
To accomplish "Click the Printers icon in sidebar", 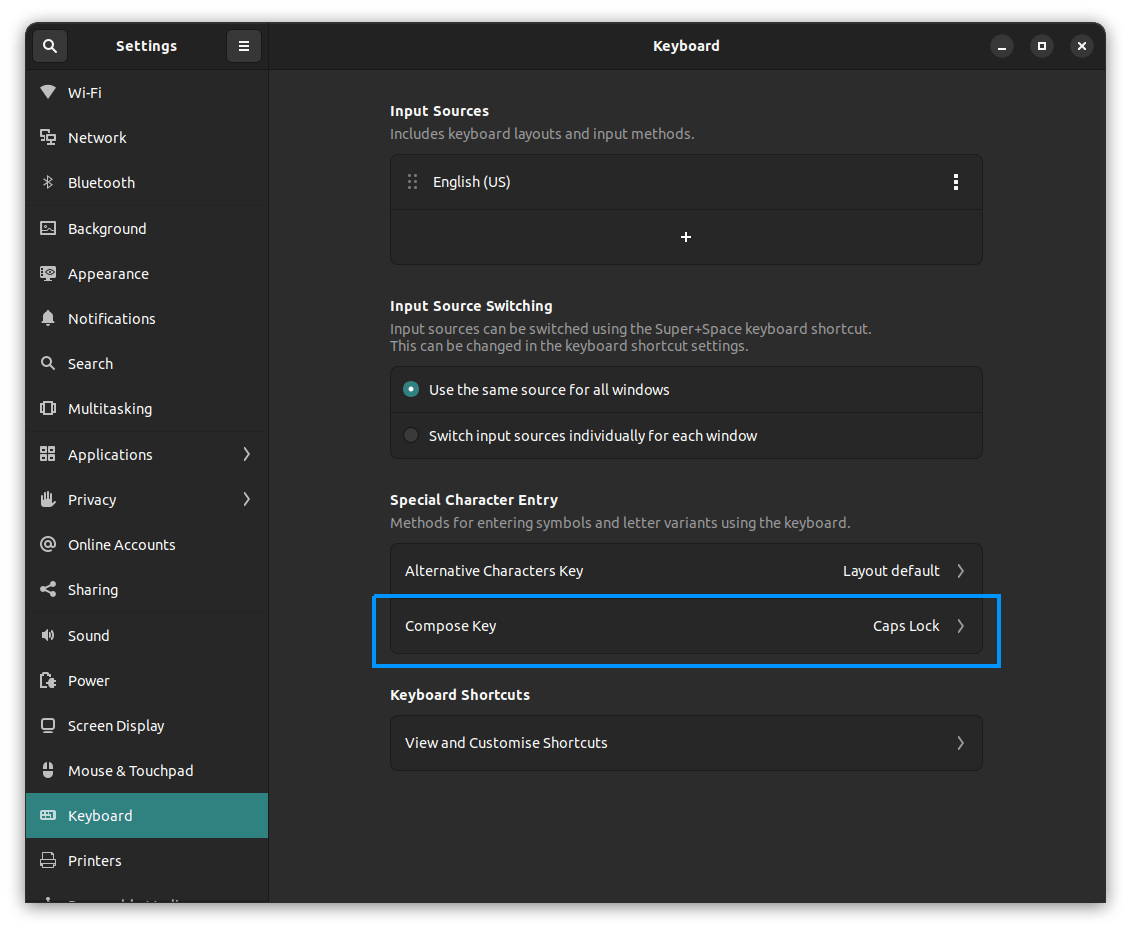I will click(x=48, y=861).
